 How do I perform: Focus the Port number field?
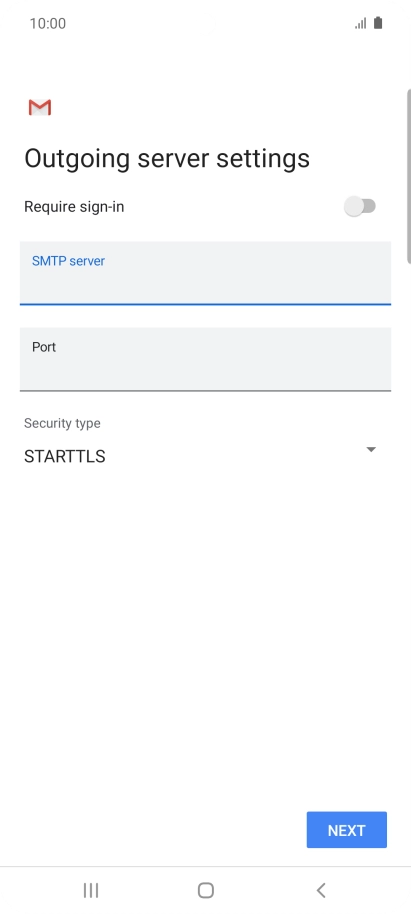pyautogui.click(x=205, y=359)
